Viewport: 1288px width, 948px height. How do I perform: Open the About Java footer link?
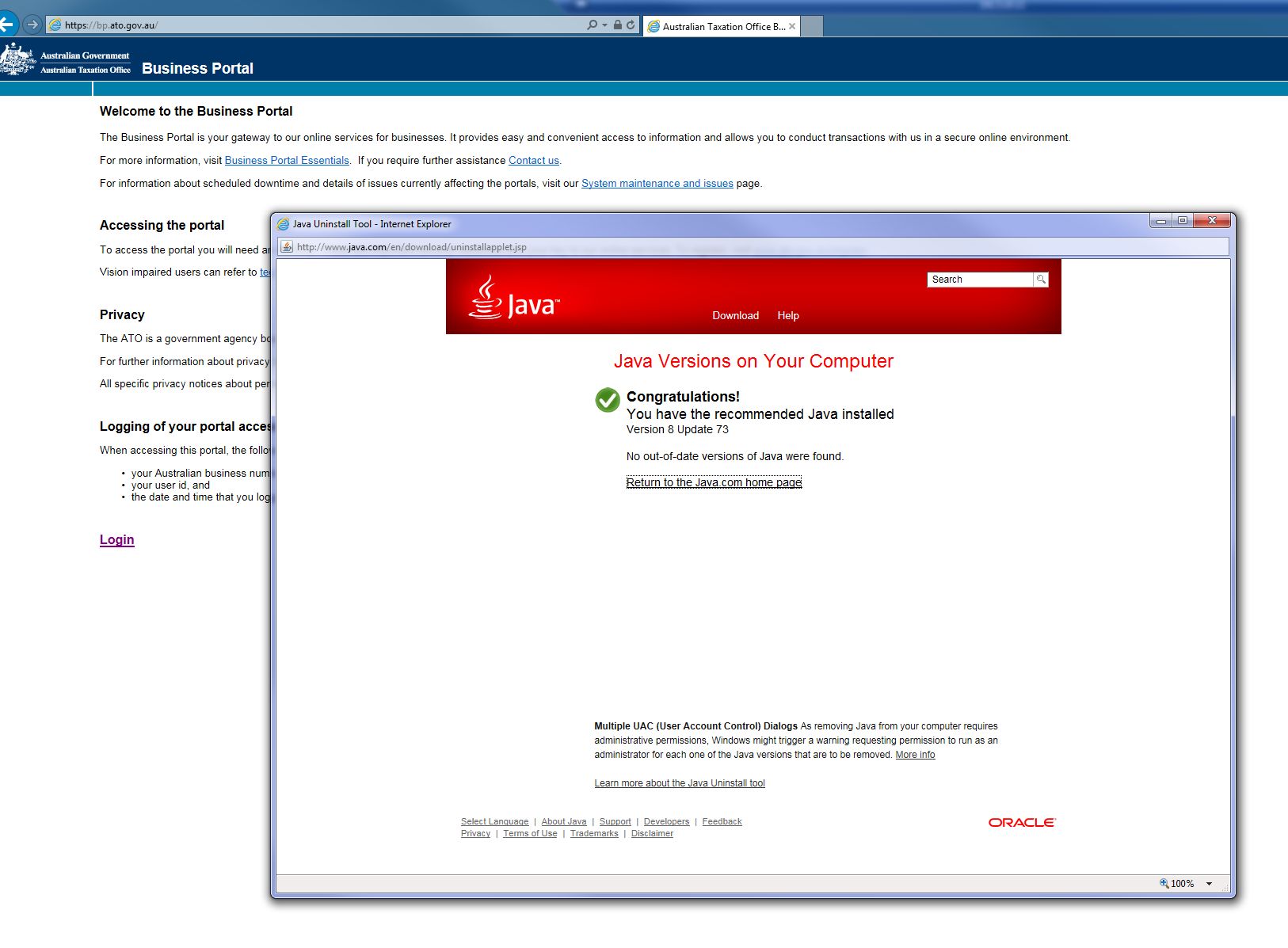point(564,821)
